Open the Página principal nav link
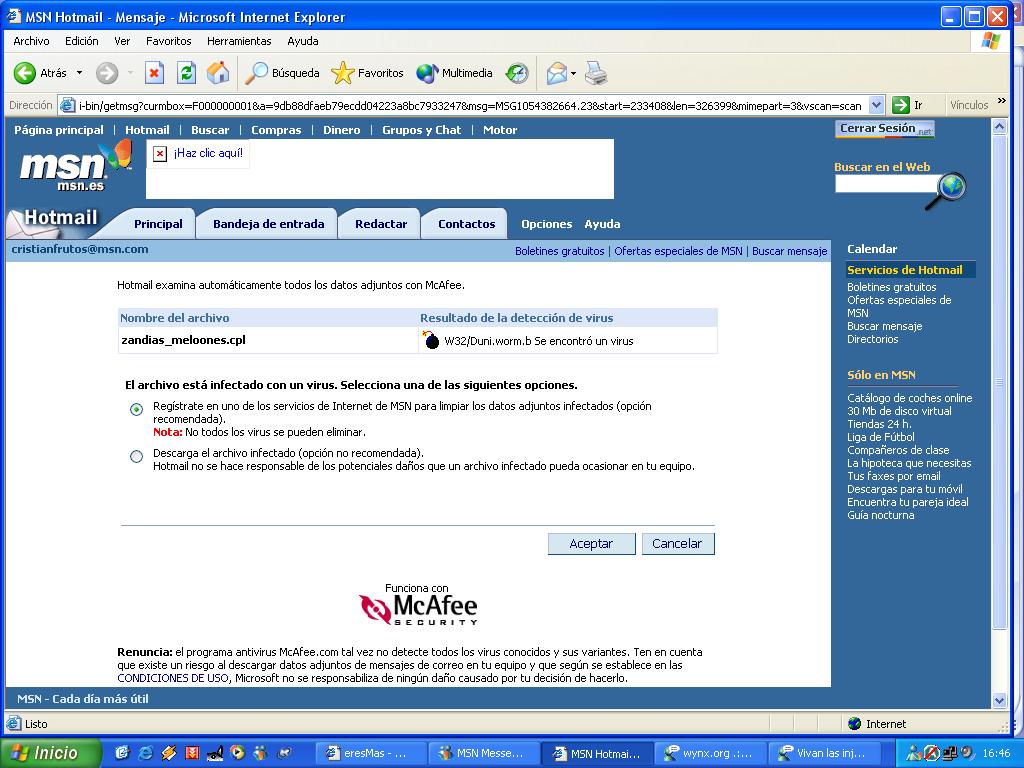Screen dimensions: 1024x768 (59, 130)
